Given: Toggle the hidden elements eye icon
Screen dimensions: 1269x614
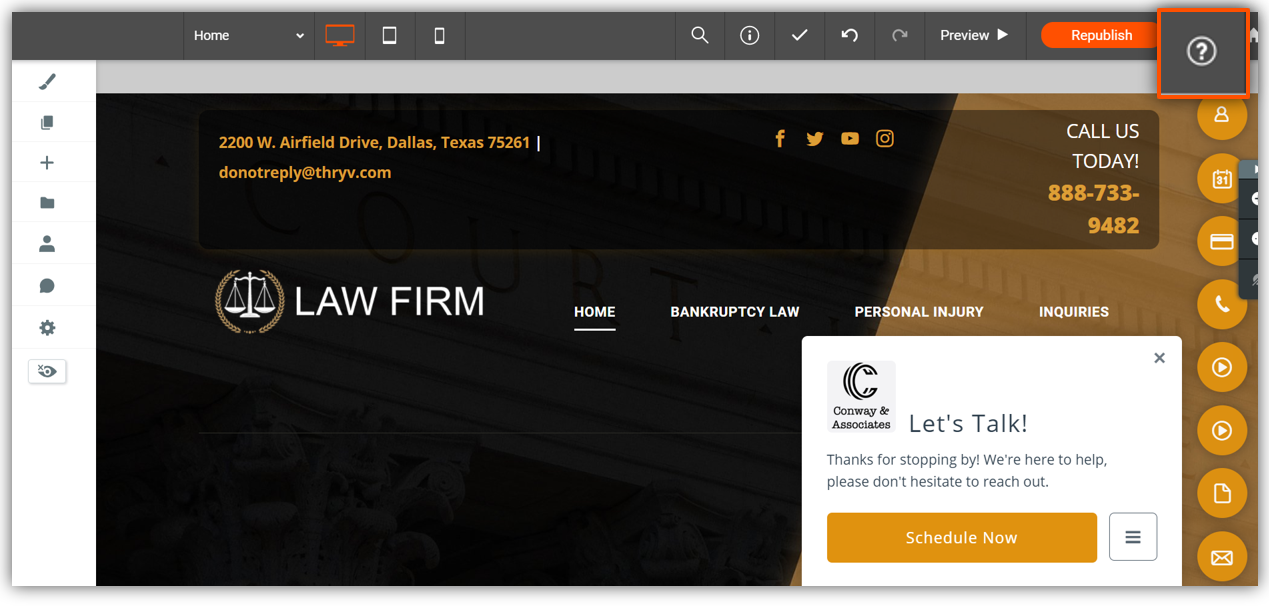Looking at the screenshot, I should click(47, 371).
